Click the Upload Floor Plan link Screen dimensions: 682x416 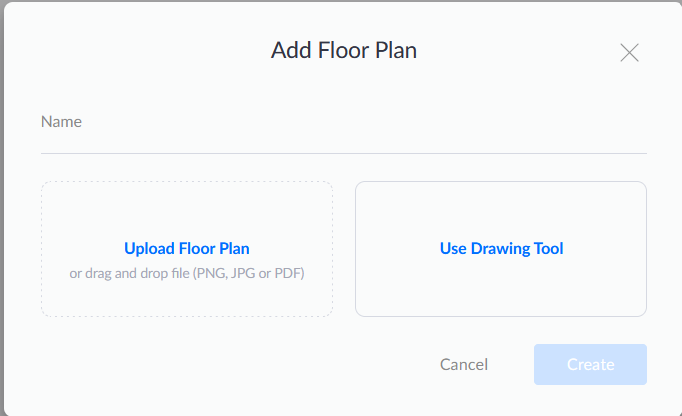pyautogui.click(x=187, y=248)
